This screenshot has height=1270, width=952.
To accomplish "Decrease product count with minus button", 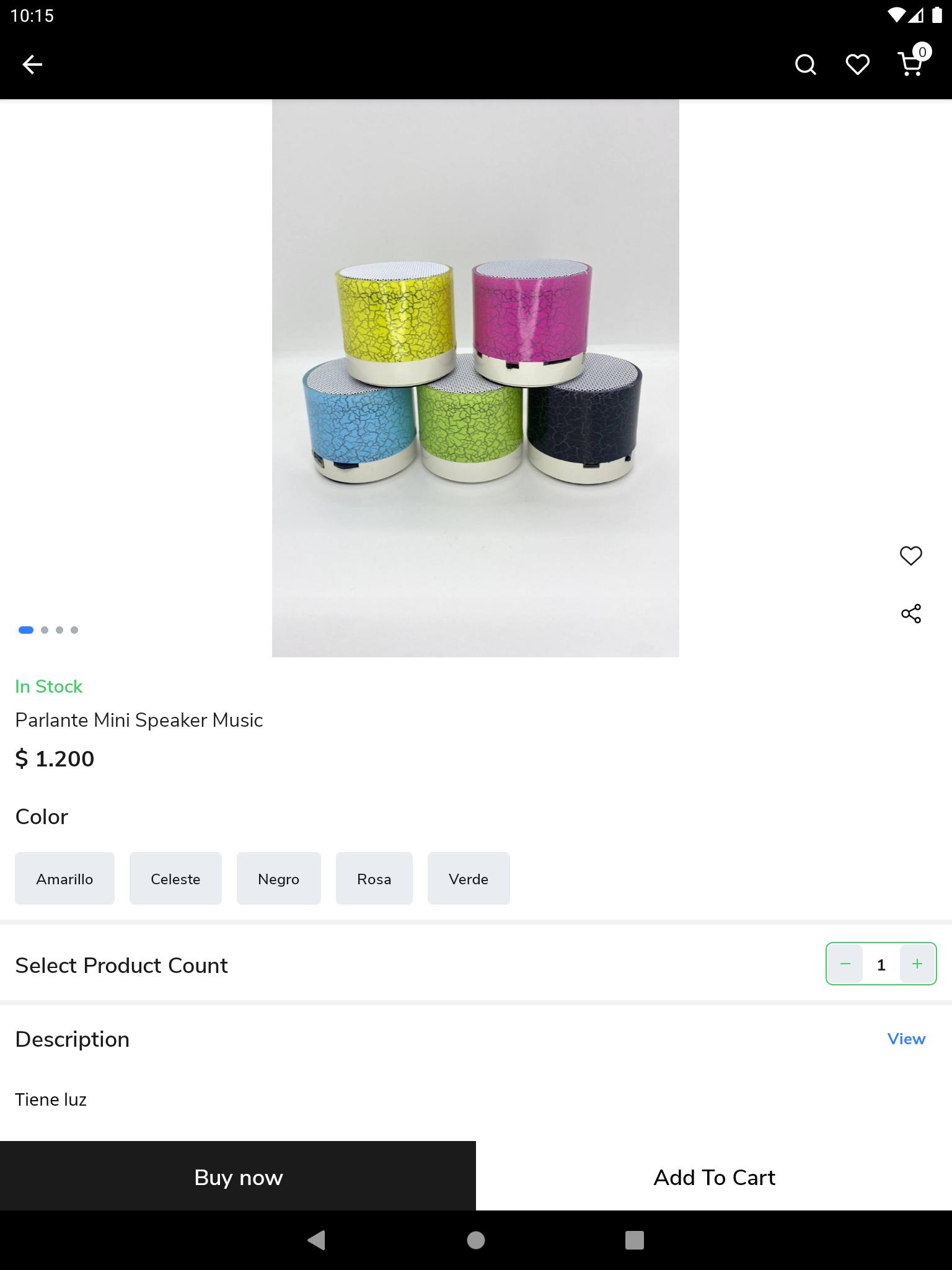I will [845, 964].
